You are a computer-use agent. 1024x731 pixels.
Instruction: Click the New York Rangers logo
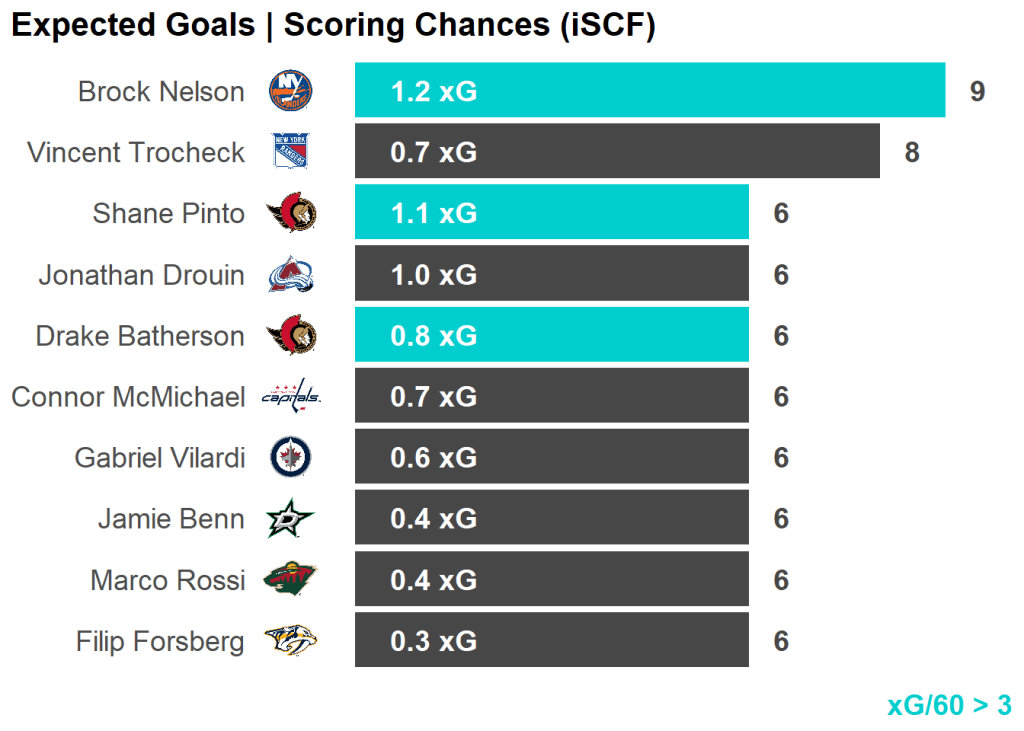point(291,152)
